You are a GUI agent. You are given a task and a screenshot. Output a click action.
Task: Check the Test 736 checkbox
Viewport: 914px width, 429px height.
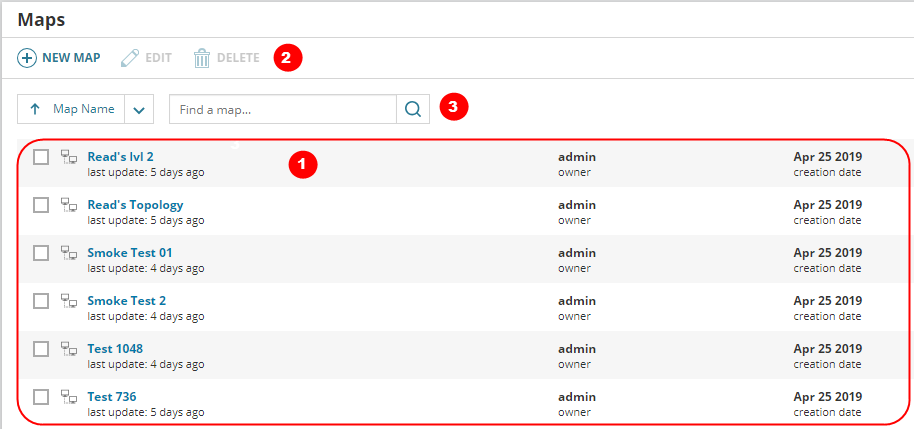coord(41,397)
